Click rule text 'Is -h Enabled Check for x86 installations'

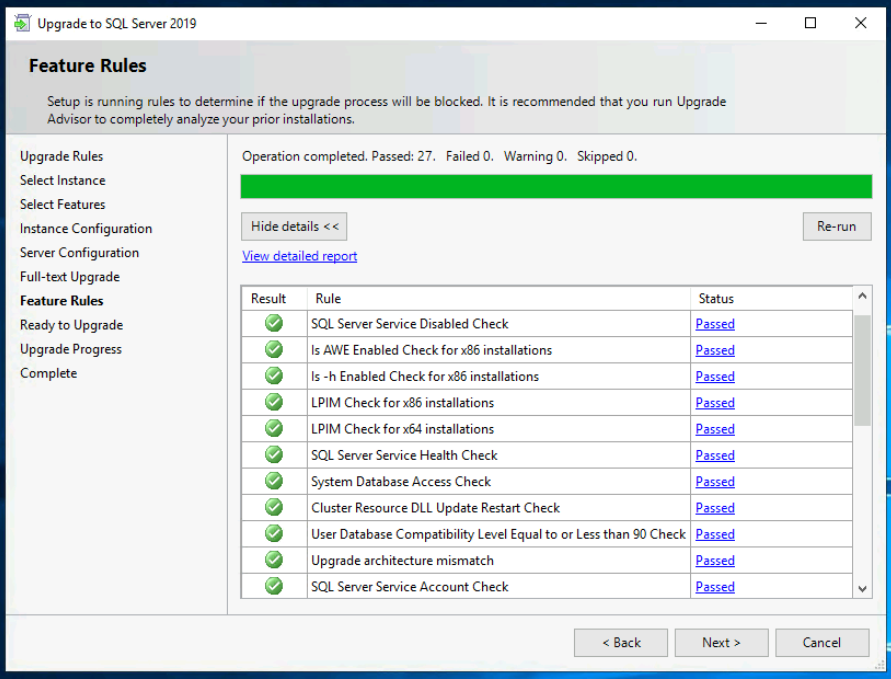424,376
